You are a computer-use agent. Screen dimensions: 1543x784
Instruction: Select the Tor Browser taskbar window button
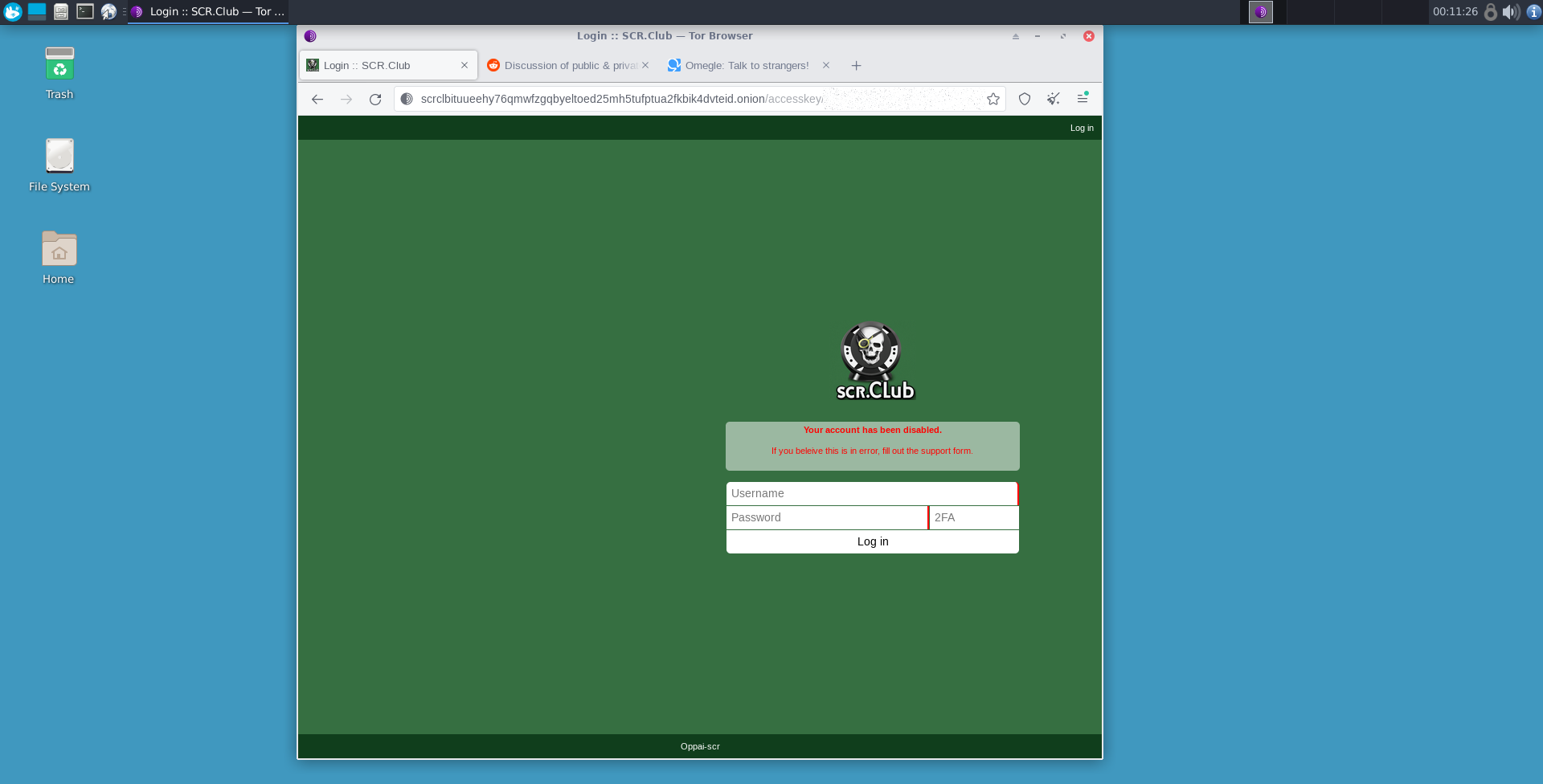[208, 11]
